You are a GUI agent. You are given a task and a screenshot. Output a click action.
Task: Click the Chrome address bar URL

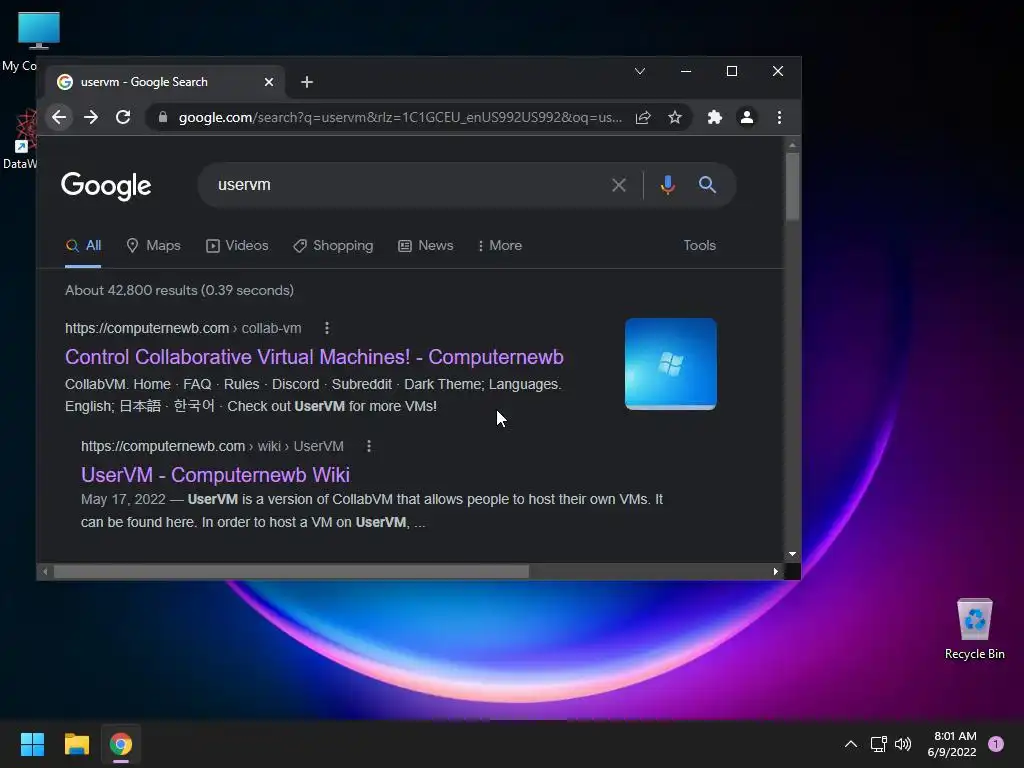[400, 118]
